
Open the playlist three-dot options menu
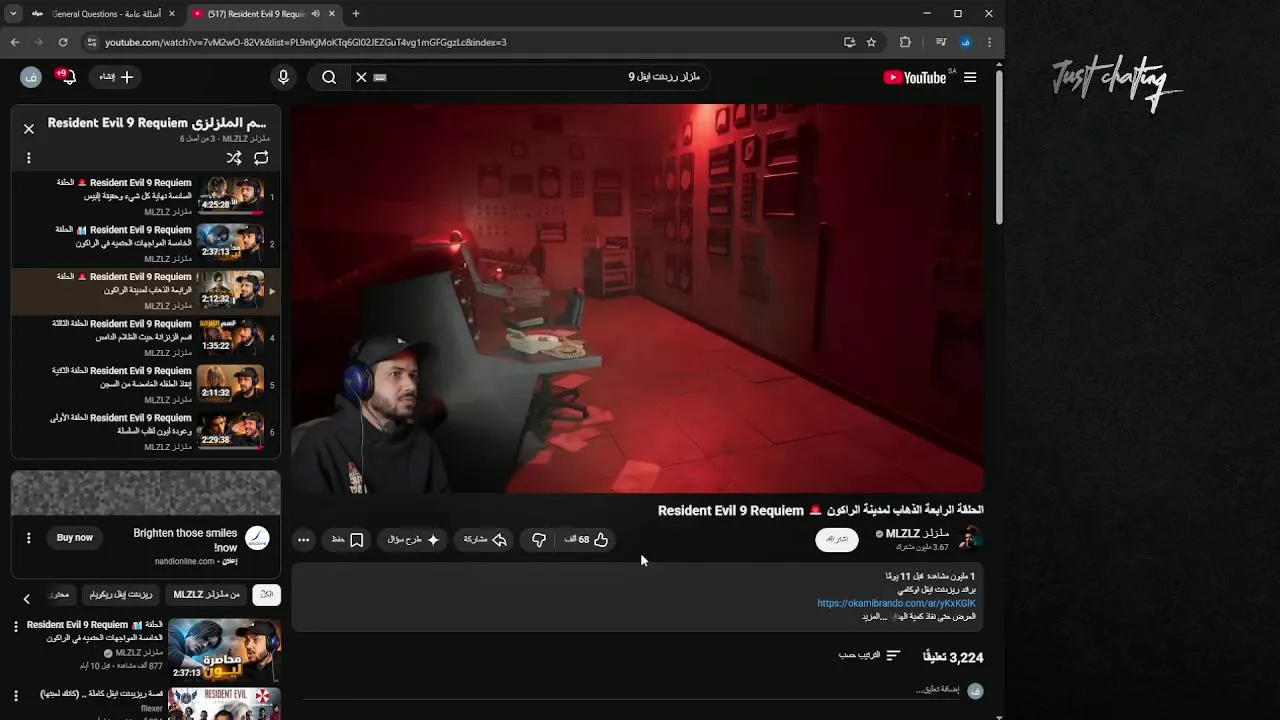point(29,158)
